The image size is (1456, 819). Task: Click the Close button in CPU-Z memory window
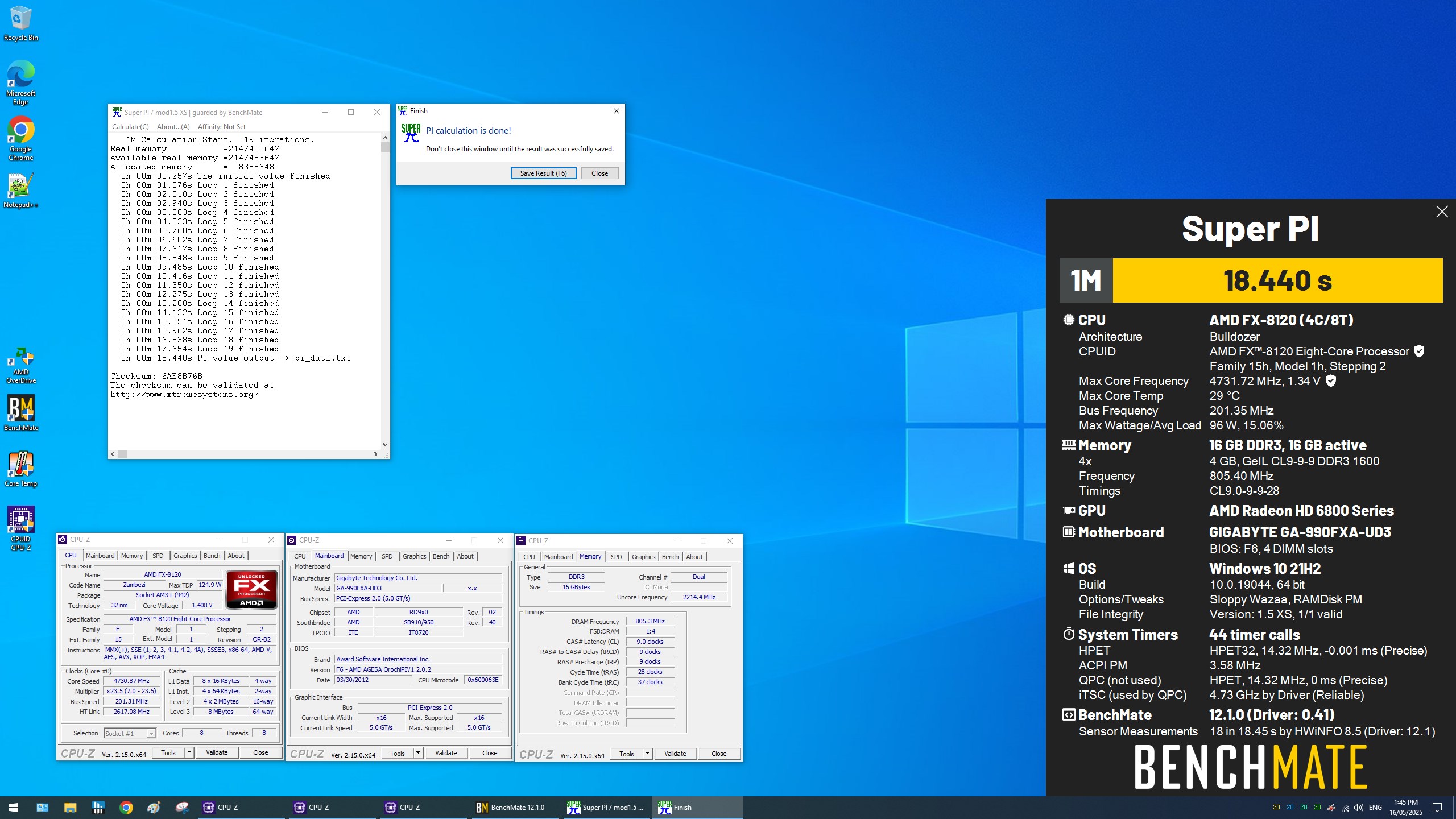[x=719, y=754]
